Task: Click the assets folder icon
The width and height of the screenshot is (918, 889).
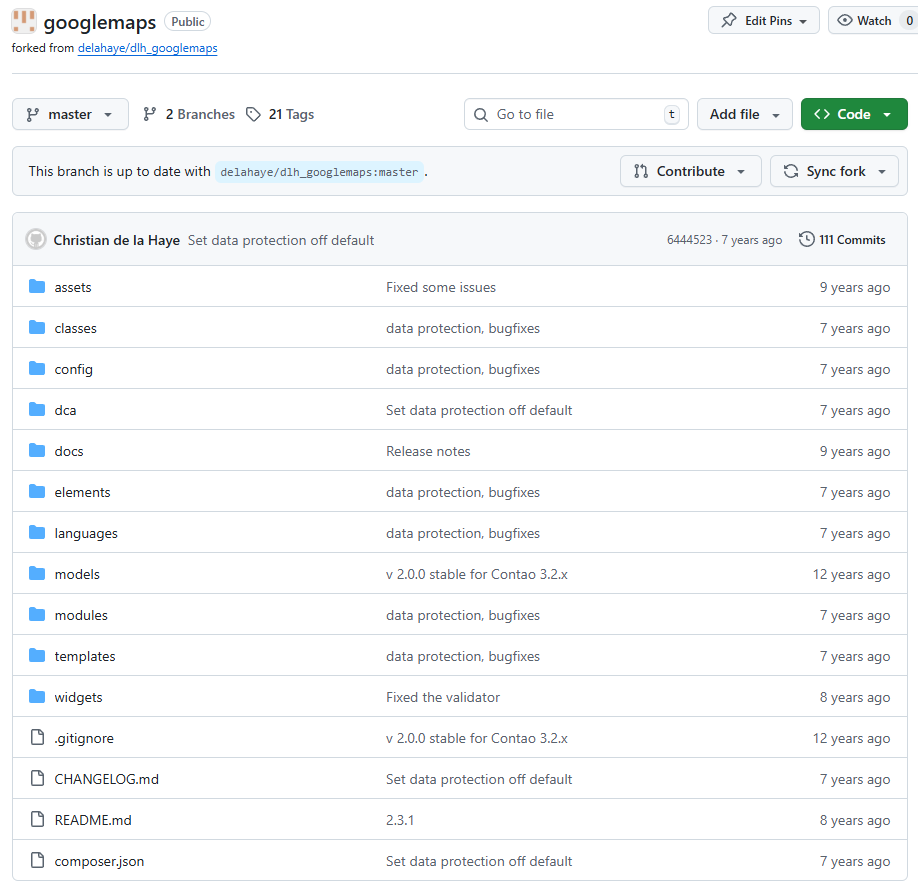Action: (x=38, y=287)
